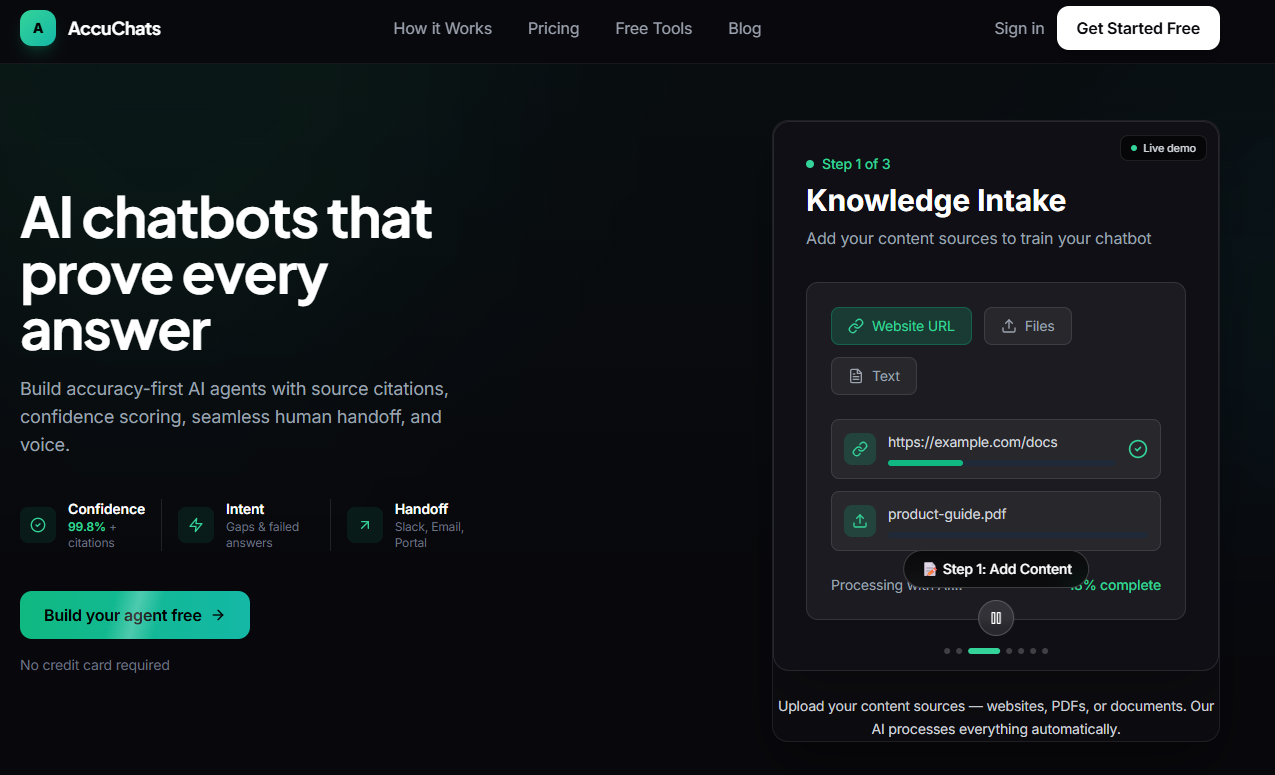Open the Free Tools menu item
The image size is (1275, 775).
tap(653, 28)
